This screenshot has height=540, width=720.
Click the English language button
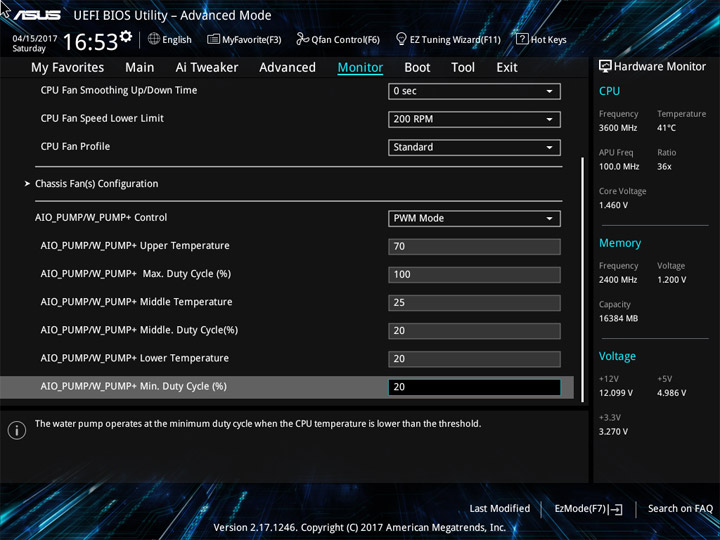pyautogui.click(x=170, y=39)
